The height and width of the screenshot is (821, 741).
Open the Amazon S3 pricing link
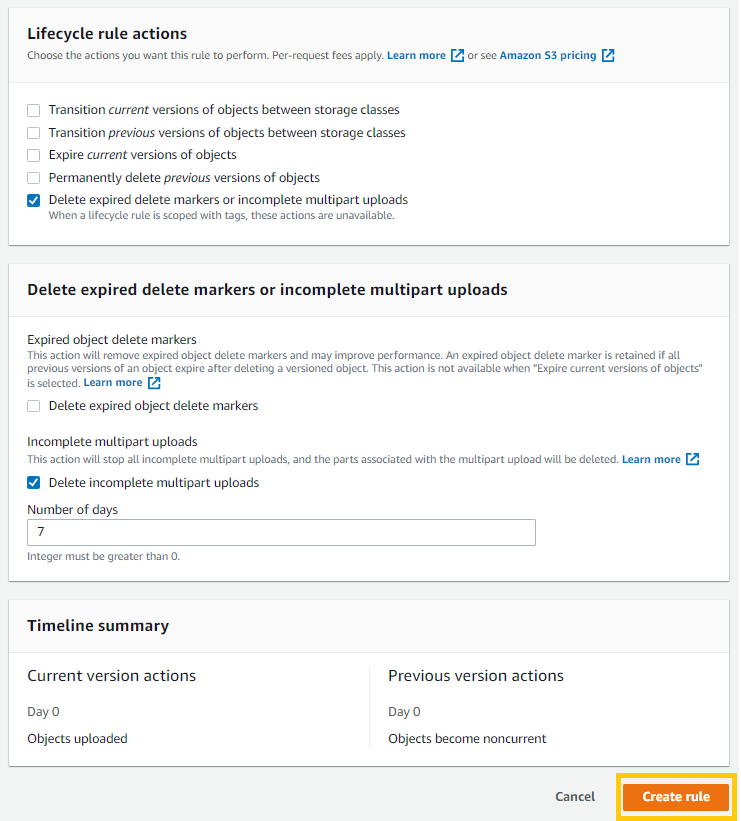[x=548, y=56]
